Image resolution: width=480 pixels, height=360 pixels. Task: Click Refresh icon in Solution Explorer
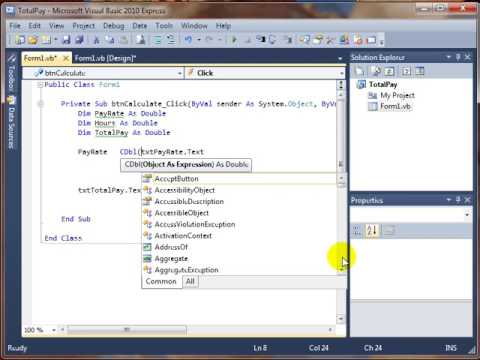click(x=389, y=71)
